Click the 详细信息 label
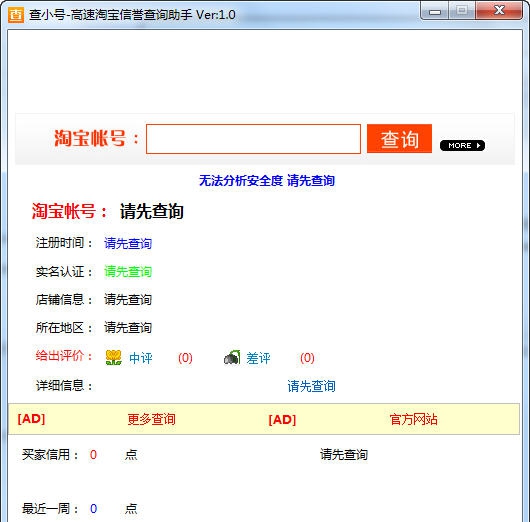Screen dimensions: 530x522 pyautogui.click(x=64, y=385)
